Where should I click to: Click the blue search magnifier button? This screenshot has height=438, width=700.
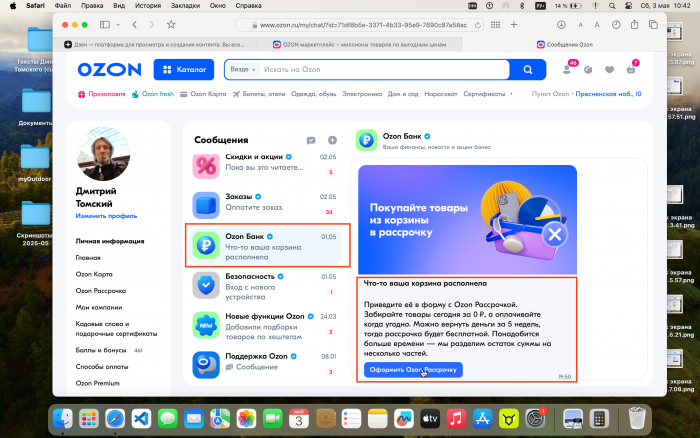(528, 70)
